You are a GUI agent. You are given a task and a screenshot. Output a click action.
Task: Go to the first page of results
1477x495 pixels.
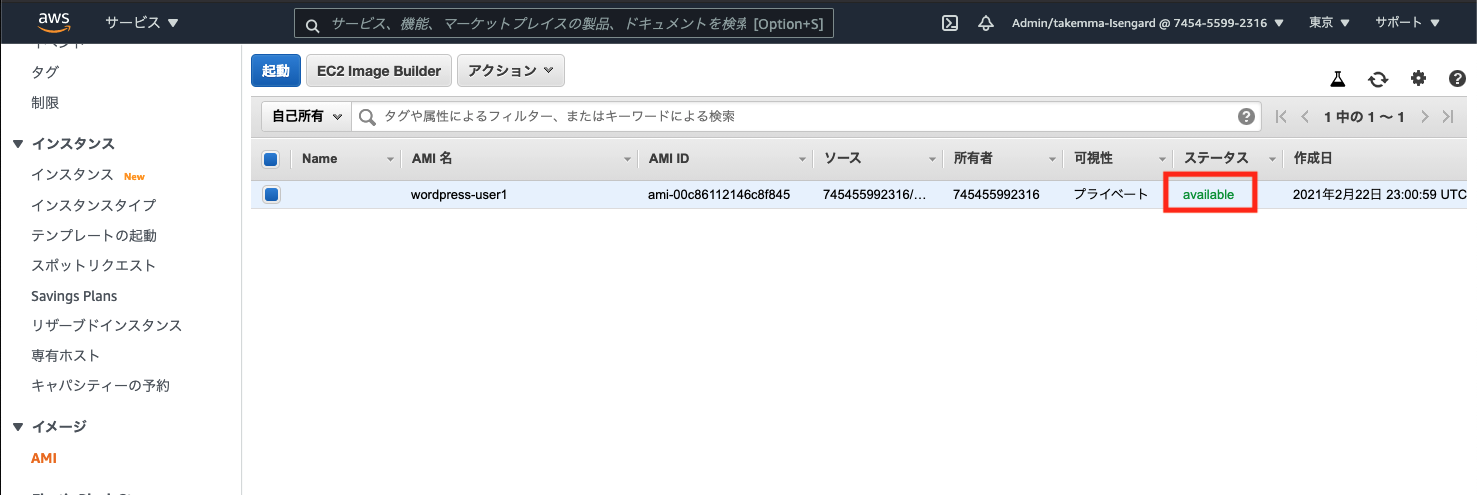click(x=1281, y=117)
